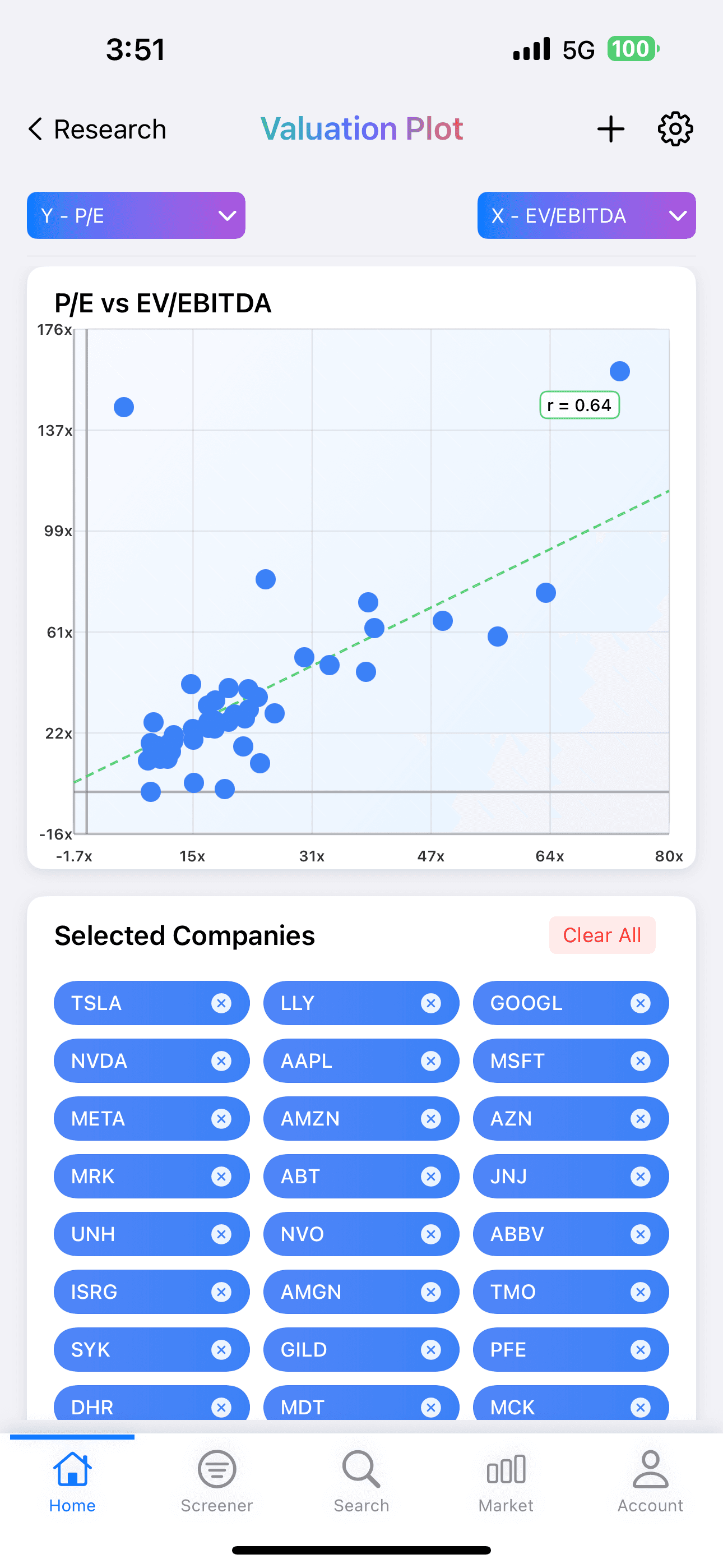Tap the plus icon to add a company
The width and height of the screenshot is (723, 1568).
click(610, 129)
